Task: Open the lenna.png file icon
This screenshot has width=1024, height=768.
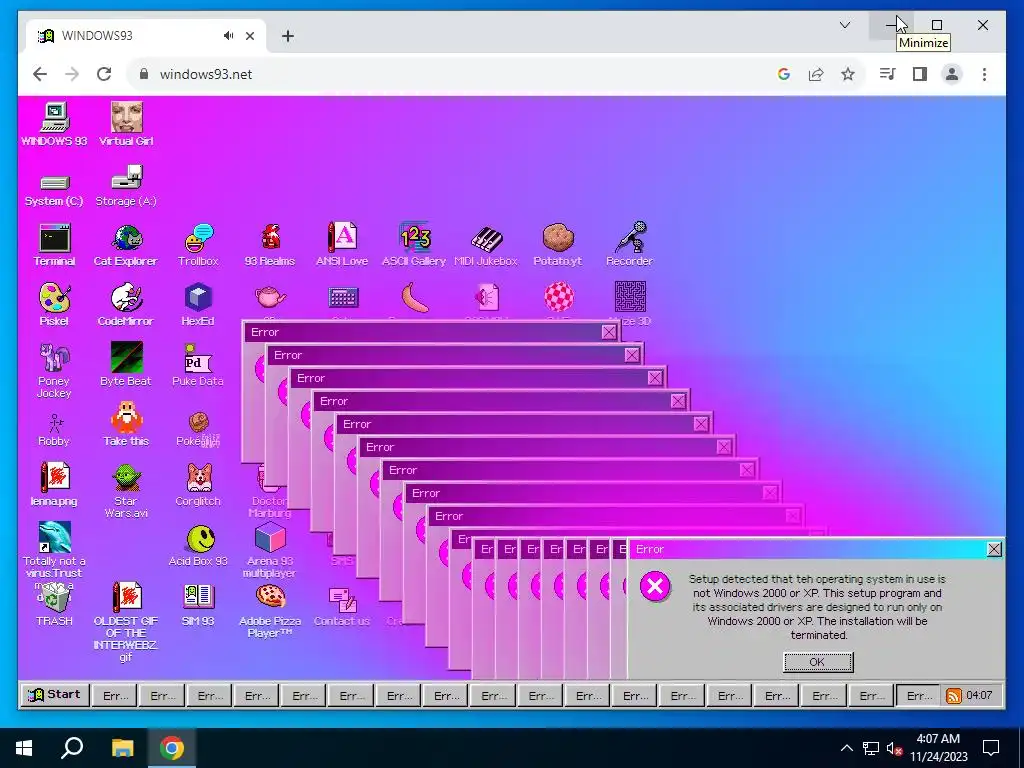Action: pos(54,485)
